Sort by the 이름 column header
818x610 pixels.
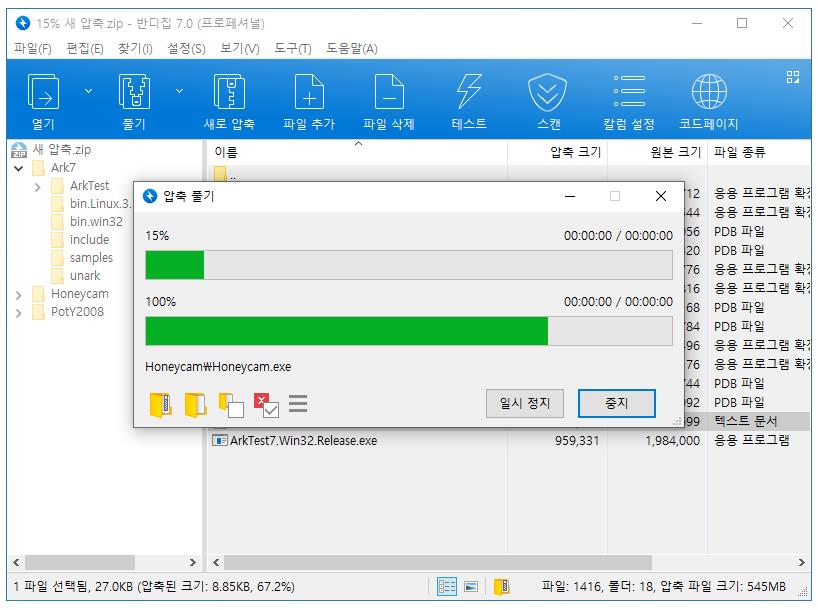pyautogui.click(x=357, y=152)
